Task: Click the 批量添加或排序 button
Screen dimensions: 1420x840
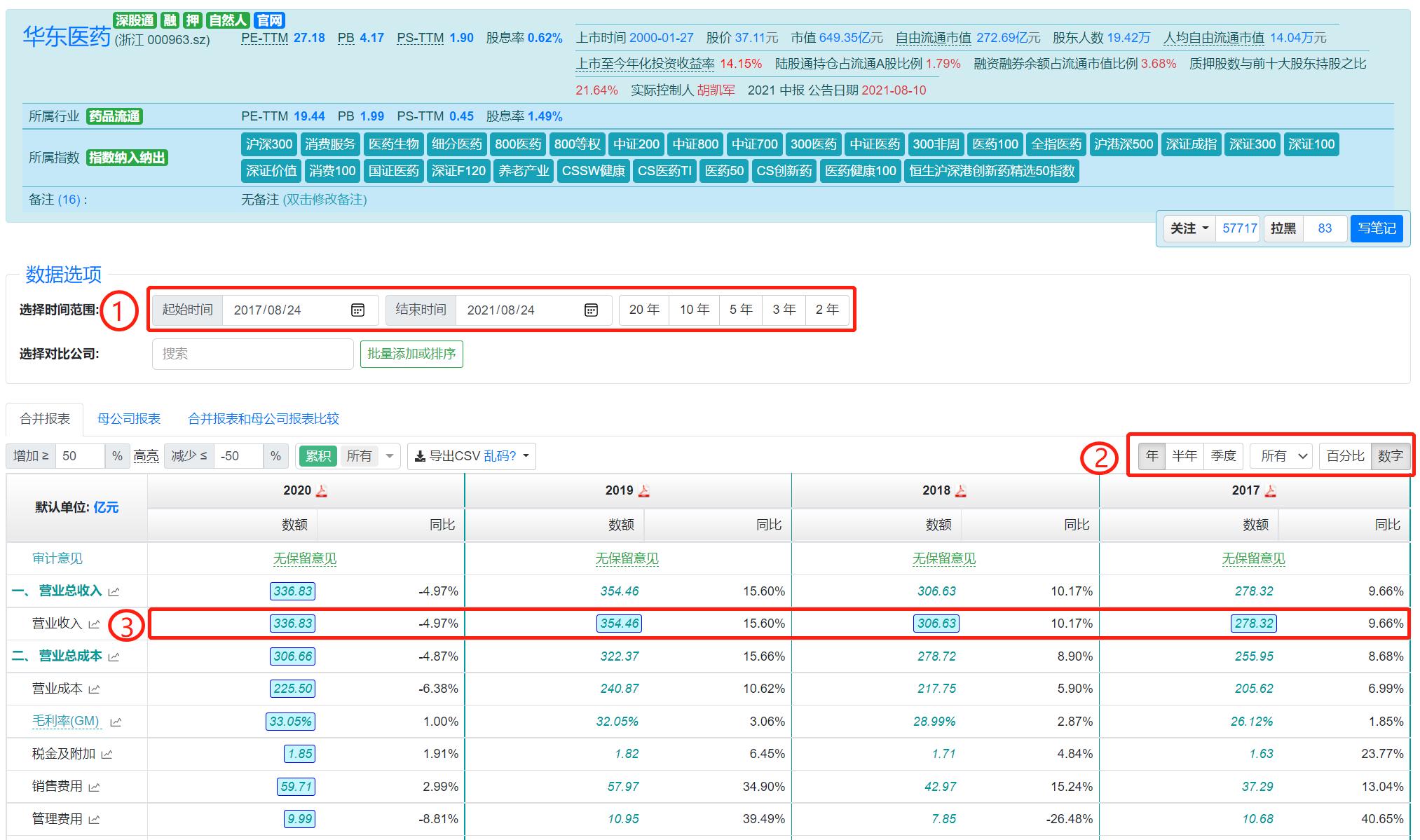Action: [x=411, y=354]
